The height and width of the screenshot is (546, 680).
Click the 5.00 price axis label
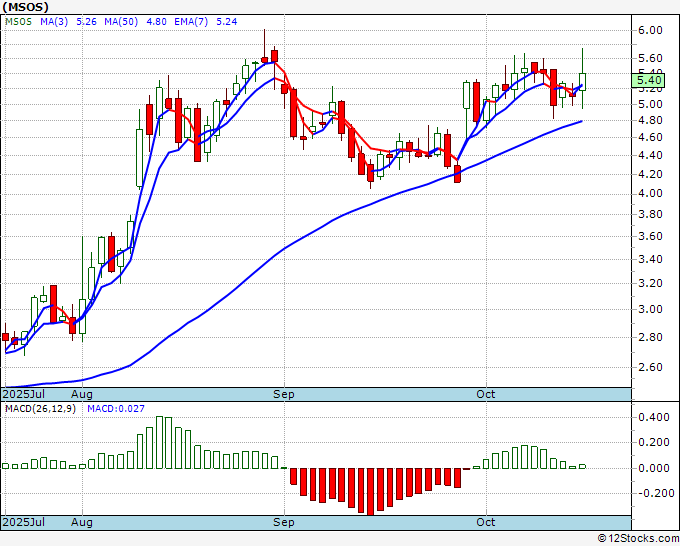coord(651,104)
